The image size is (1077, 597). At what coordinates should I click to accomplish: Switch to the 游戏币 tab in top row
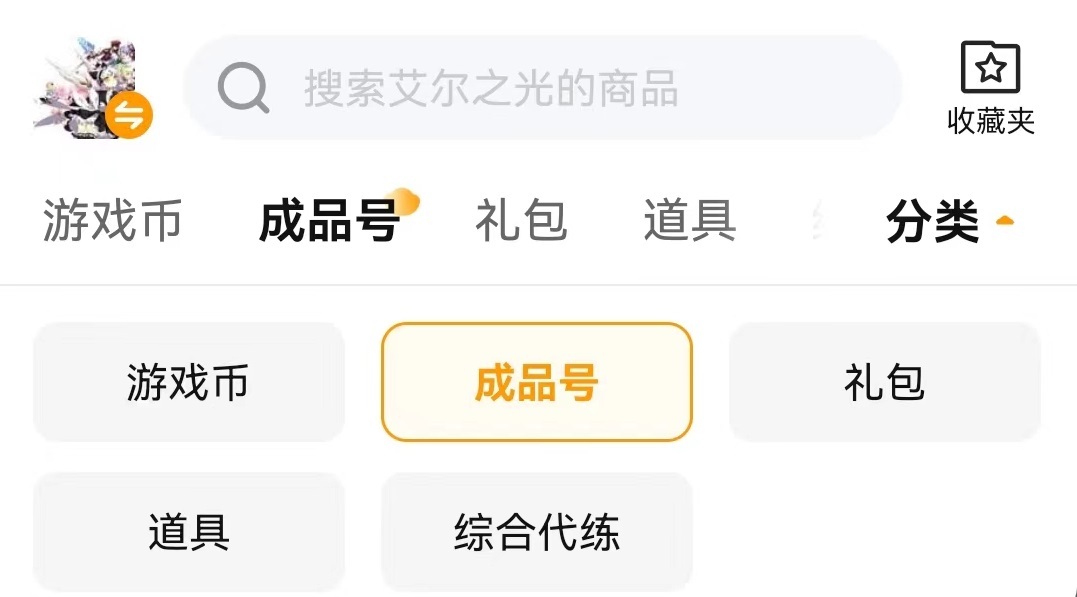(x=112, y=221)
